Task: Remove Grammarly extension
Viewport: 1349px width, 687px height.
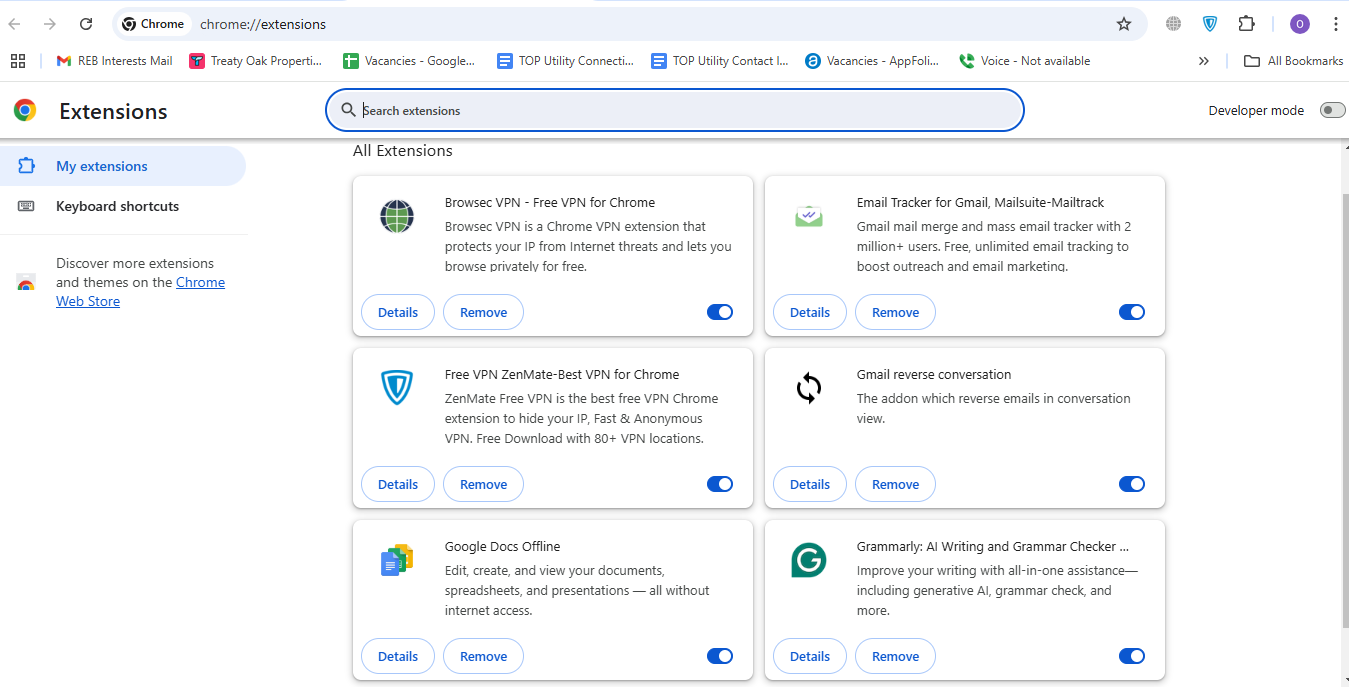Action: (896, 656)
